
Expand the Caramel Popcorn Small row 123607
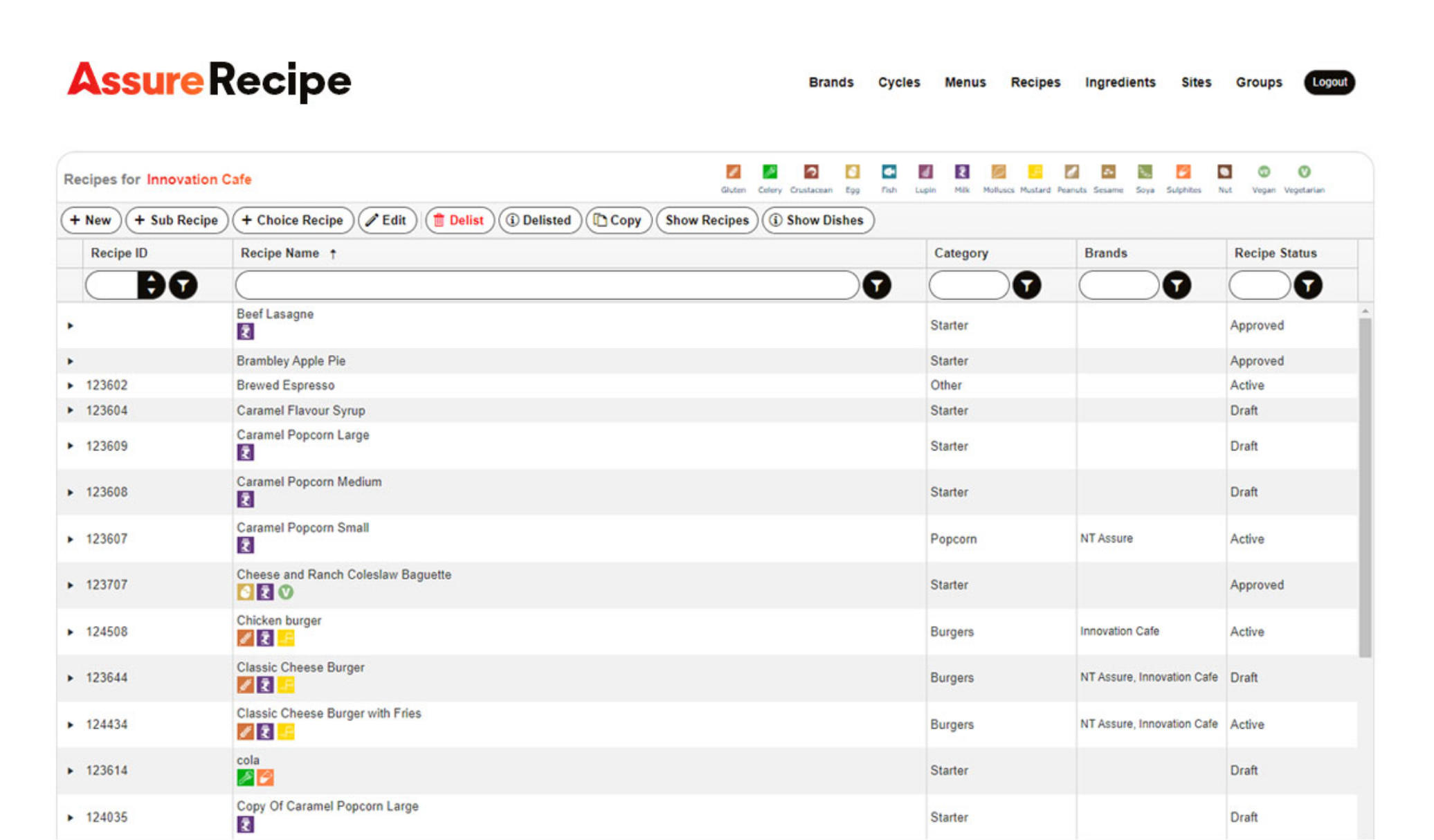[70, 539]
